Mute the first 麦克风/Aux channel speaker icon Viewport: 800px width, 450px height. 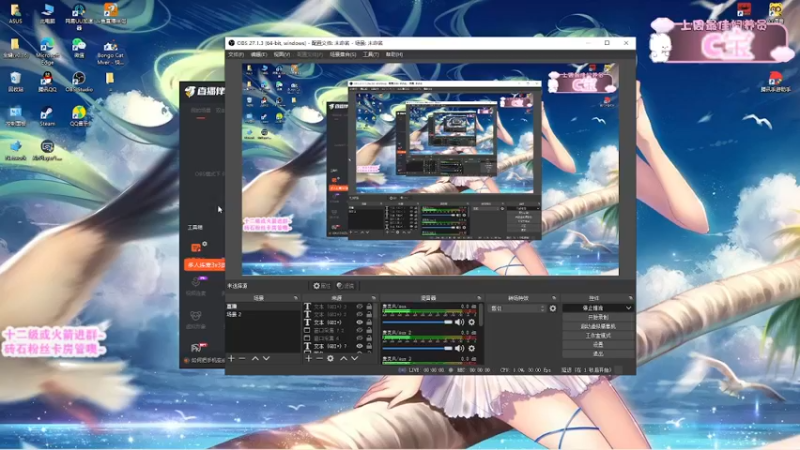pos(459,322)
